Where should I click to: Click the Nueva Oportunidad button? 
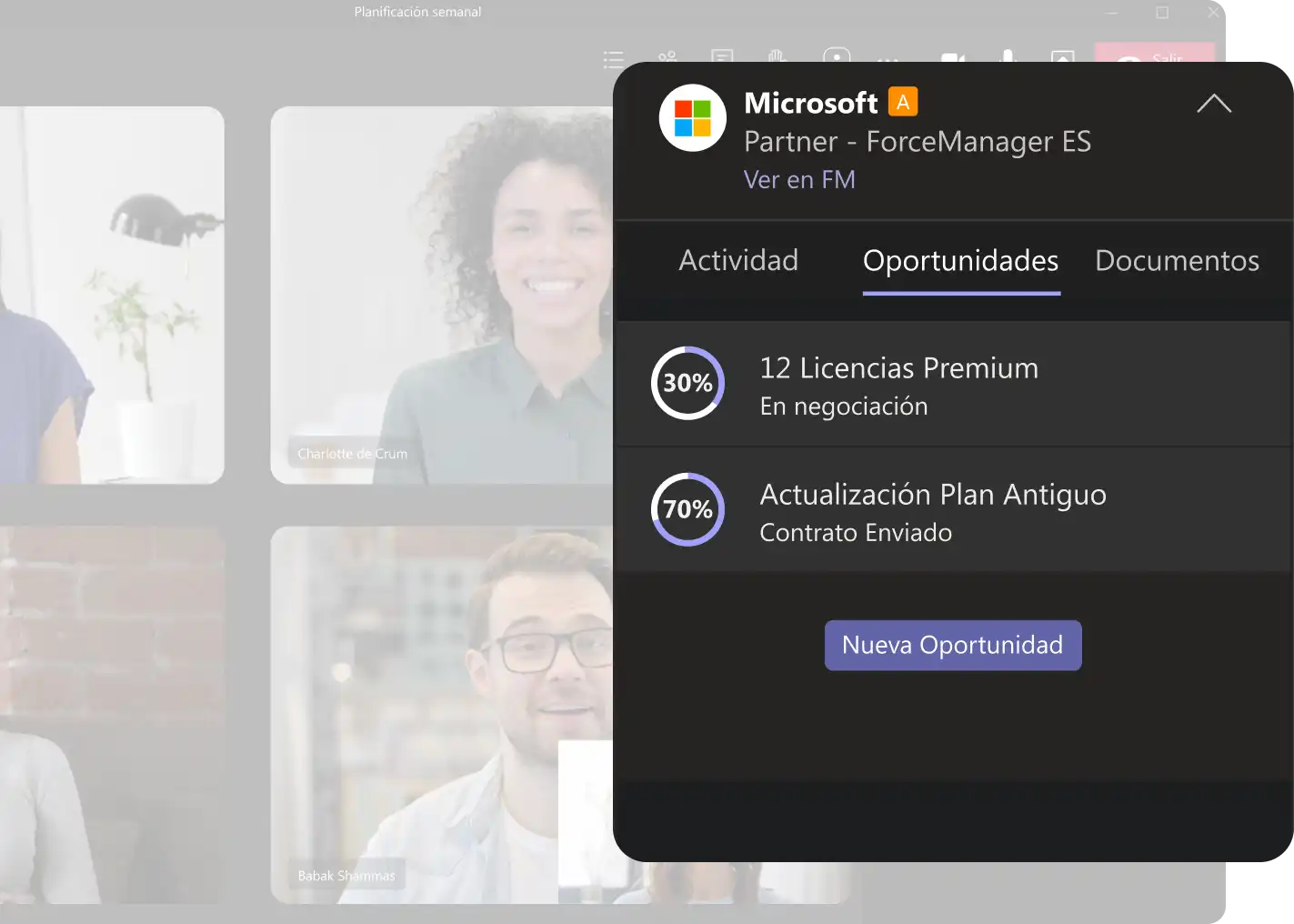click(953, 646)
